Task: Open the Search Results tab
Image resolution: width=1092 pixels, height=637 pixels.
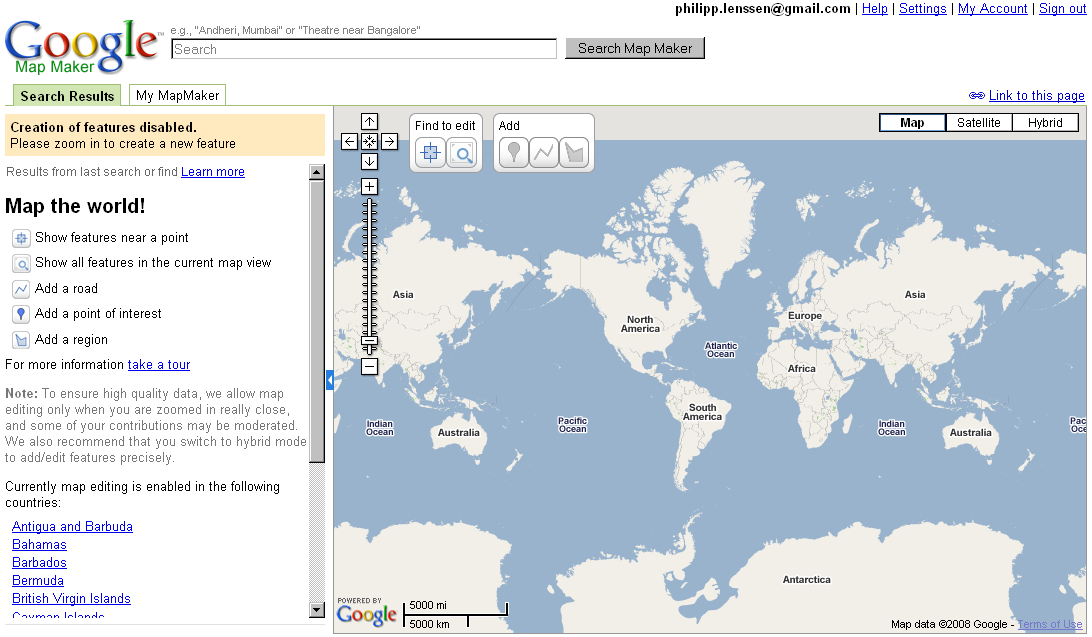Action: (67, 95)
